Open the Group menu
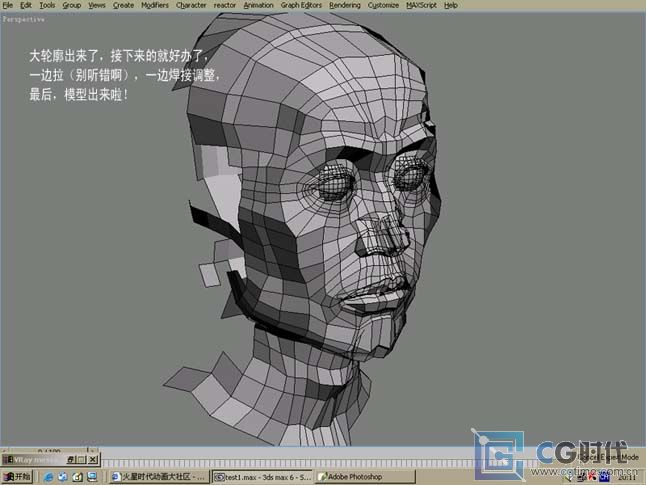Image resolution: width=646 pixels, height=485 pixels. click(x=72, y=5)
